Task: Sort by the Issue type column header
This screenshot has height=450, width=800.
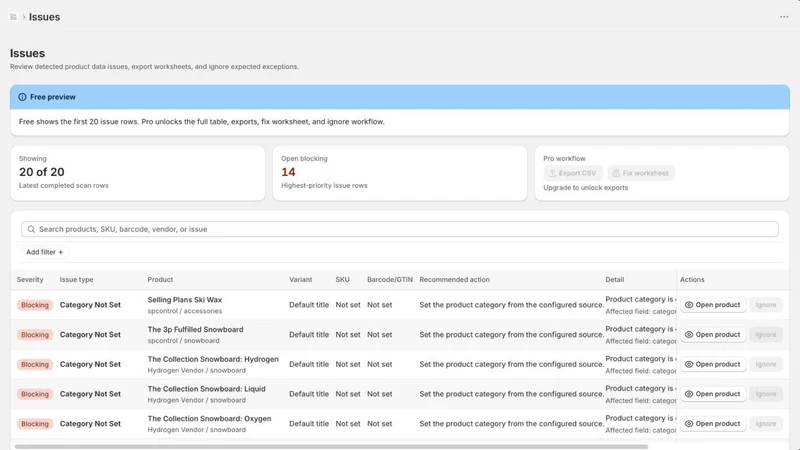Action: pyautogui.click(x=77, y=280)
